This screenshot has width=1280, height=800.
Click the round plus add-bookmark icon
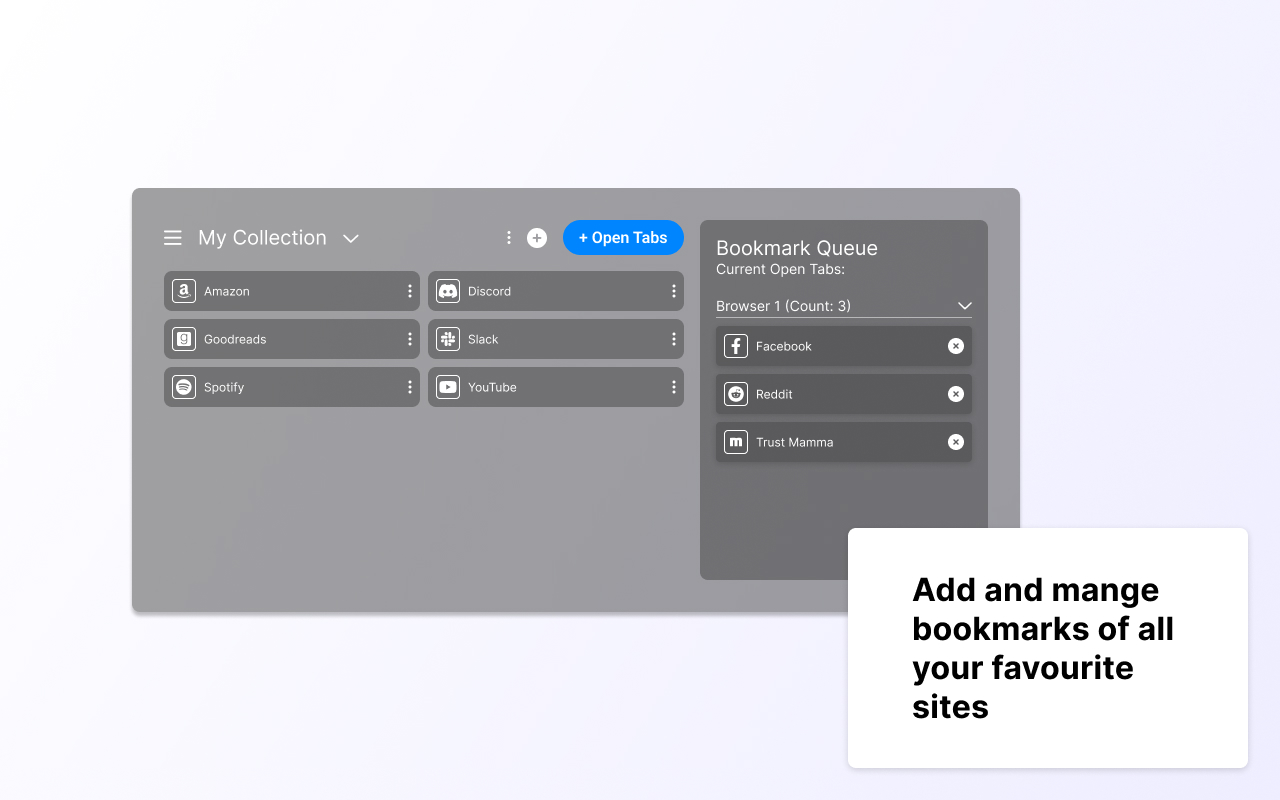pos(537,238)
